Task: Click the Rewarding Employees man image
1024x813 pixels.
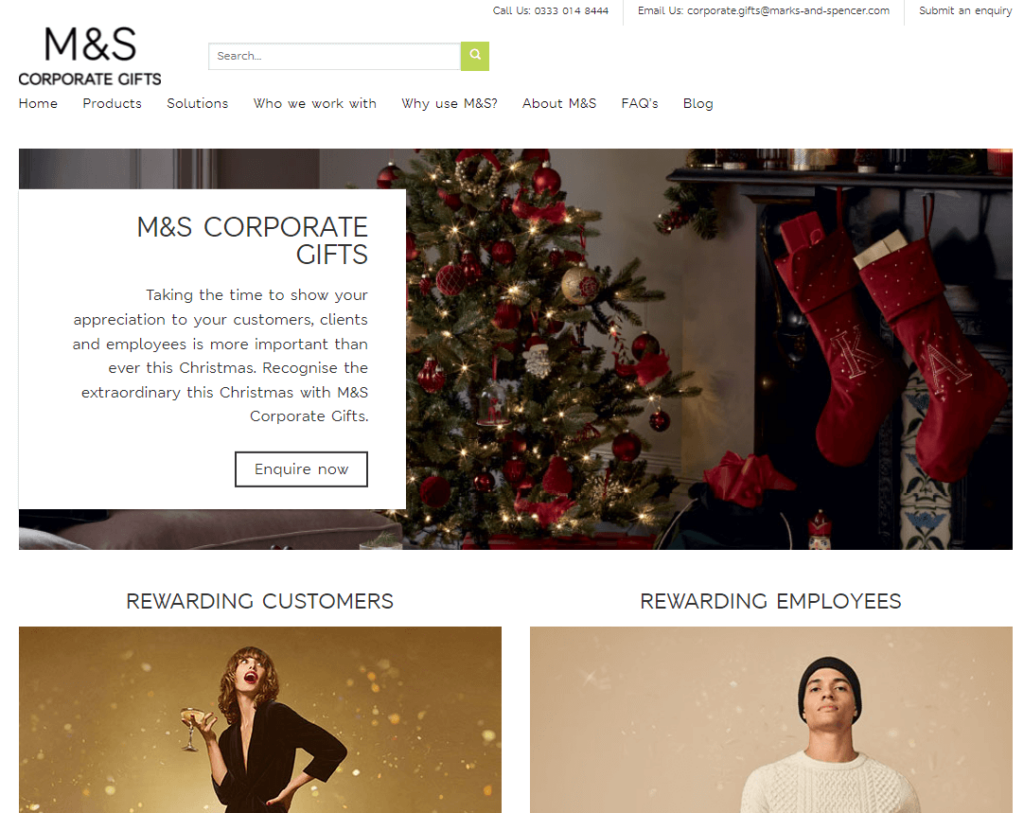Action: click(771, 720)
